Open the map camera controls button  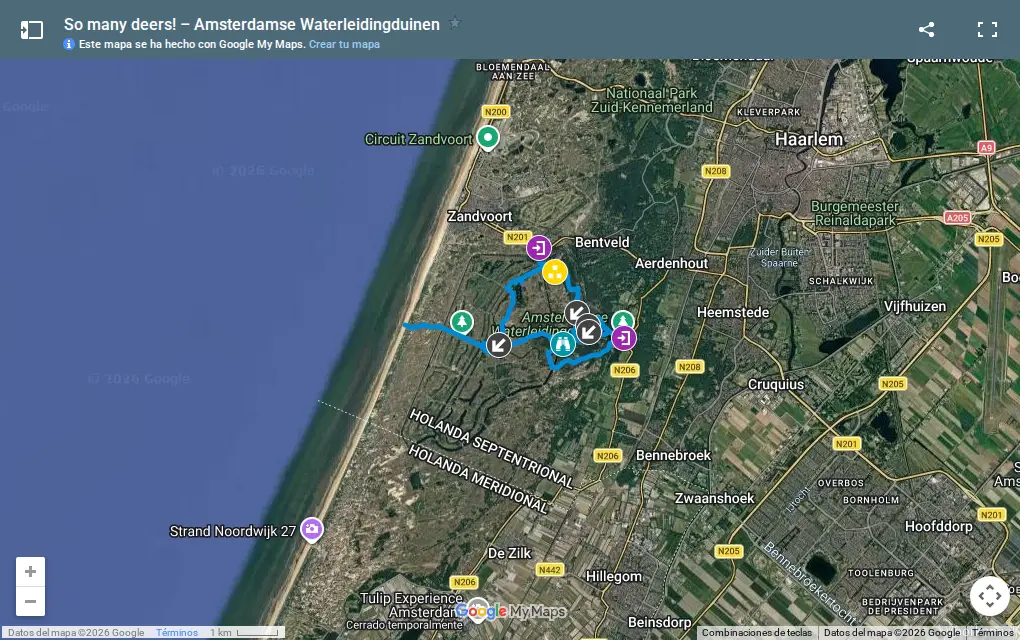pyautogui.click(x=989, y=596)
